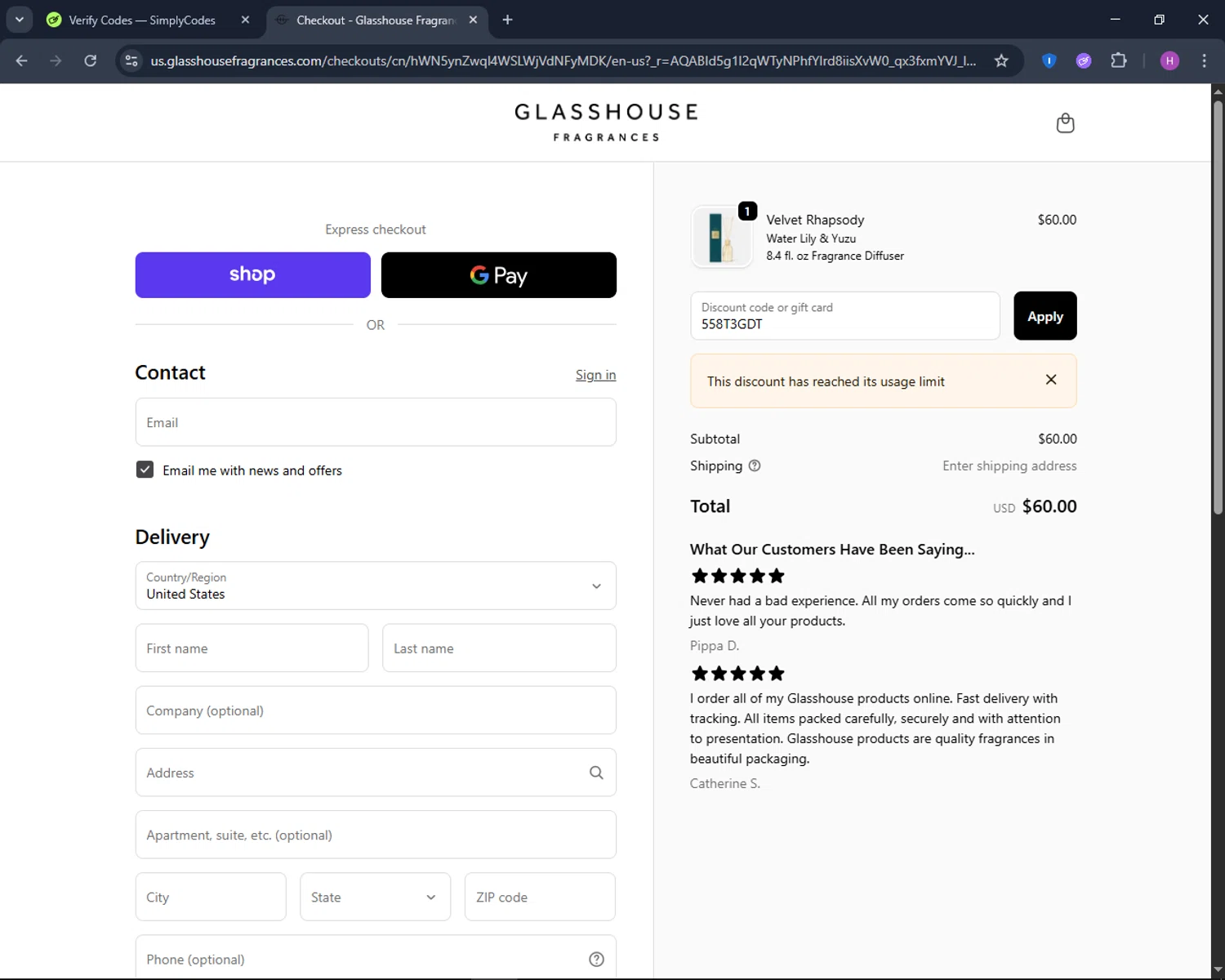This screenshot has height=980, width=1225.
Task: Click the scrollbar down arrow
Action: pyautogui.click(x=1218, y=969)
